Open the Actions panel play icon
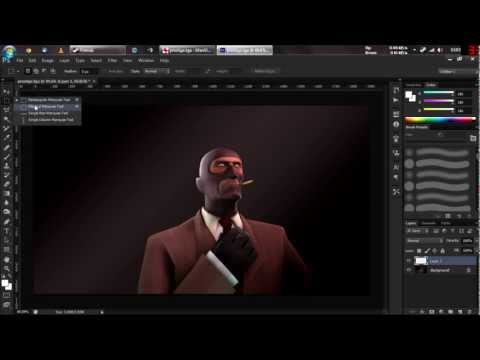The image size is (480, 360). pos(396,100)
